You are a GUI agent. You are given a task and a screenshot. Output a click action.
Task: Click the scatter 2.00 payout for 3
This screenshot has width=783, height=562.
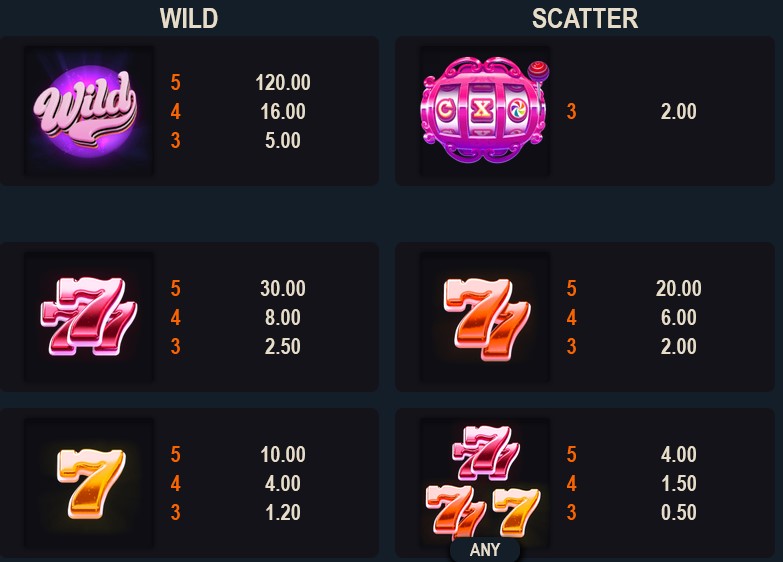tap(678, 111)
